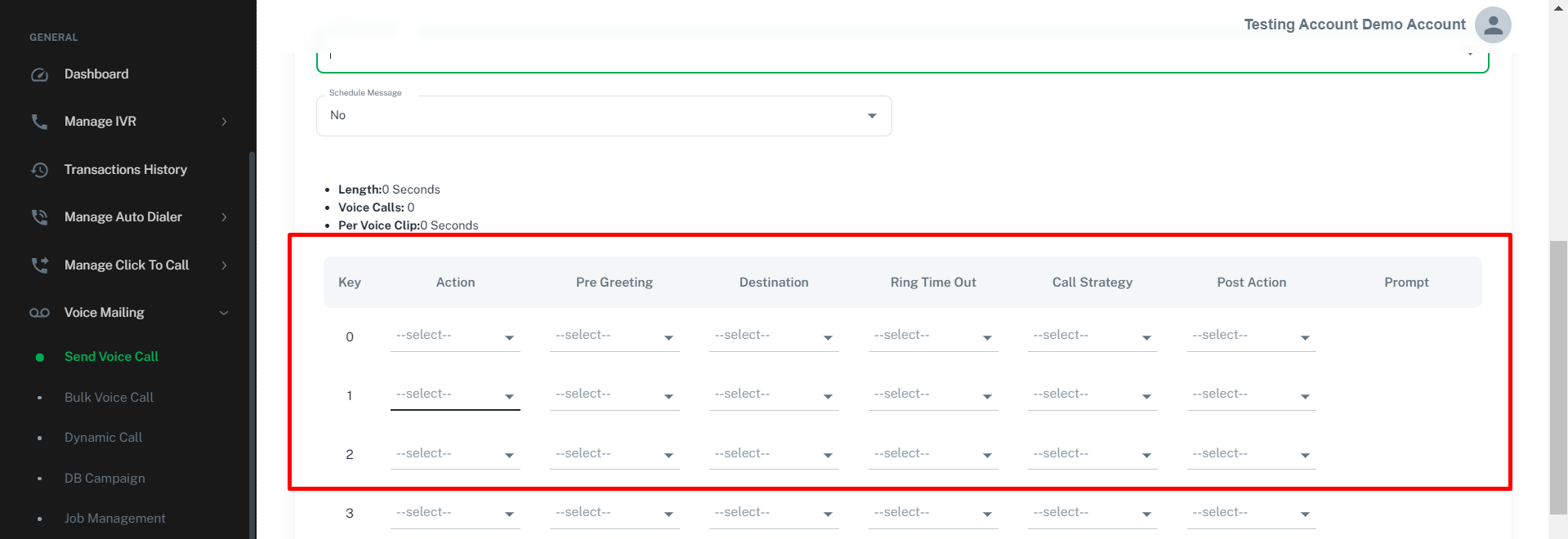Click the Manage IVR phone icon
The width and height of the screenshot is (1568, 539).
[x=39, y=122]
